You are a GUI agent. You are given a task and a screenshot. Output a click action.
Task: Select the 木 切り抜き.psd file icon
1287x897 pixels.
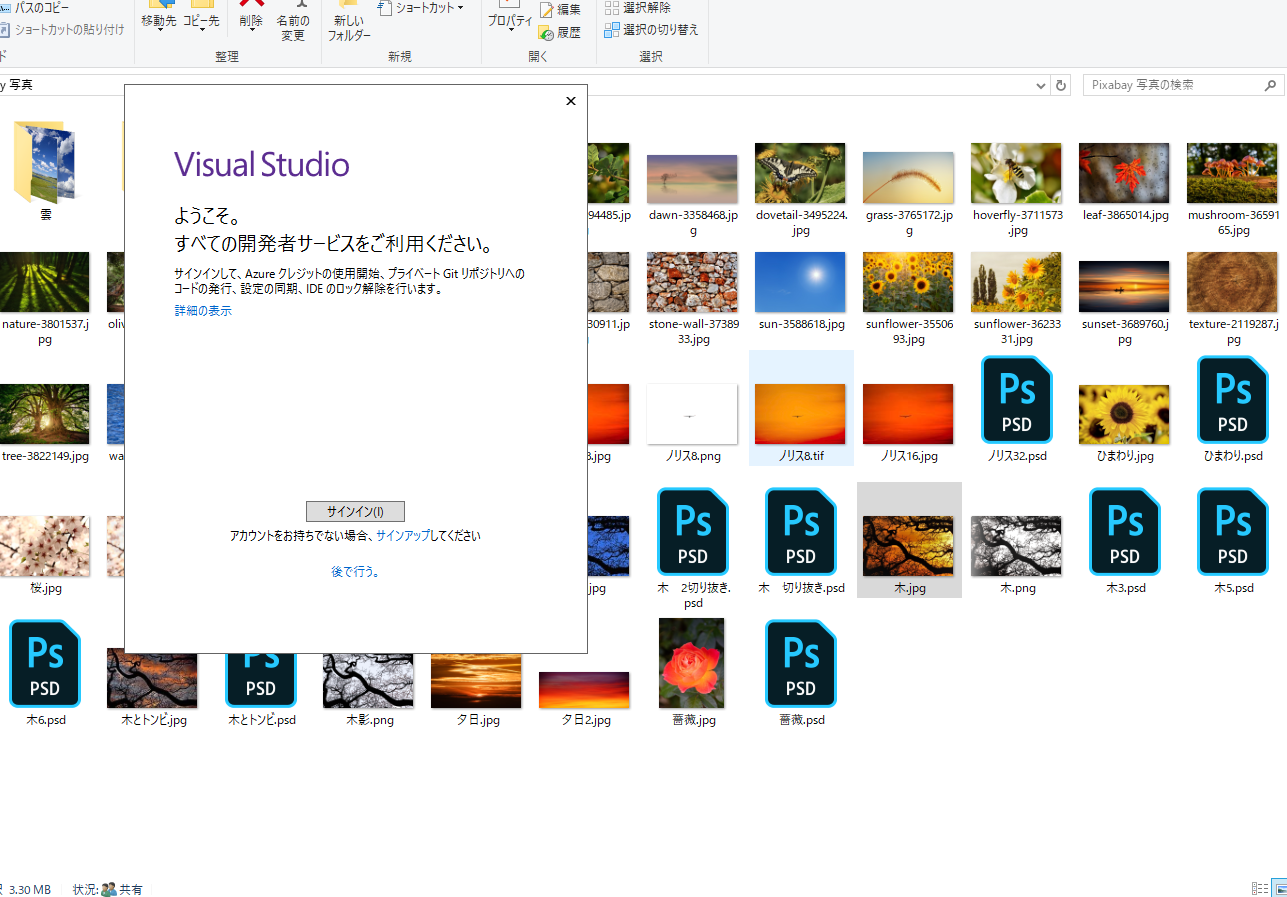tap(800, 531)
